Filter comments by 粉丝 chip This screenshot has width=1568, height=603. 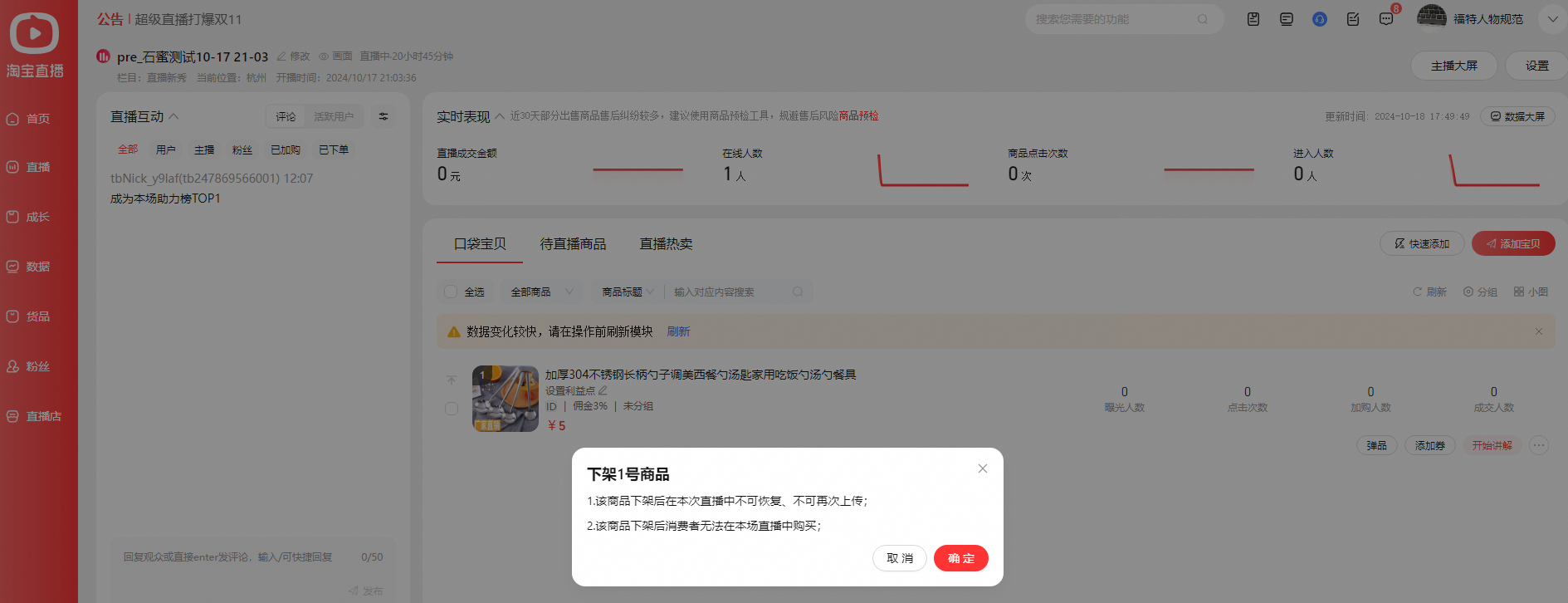click(242, 150)
